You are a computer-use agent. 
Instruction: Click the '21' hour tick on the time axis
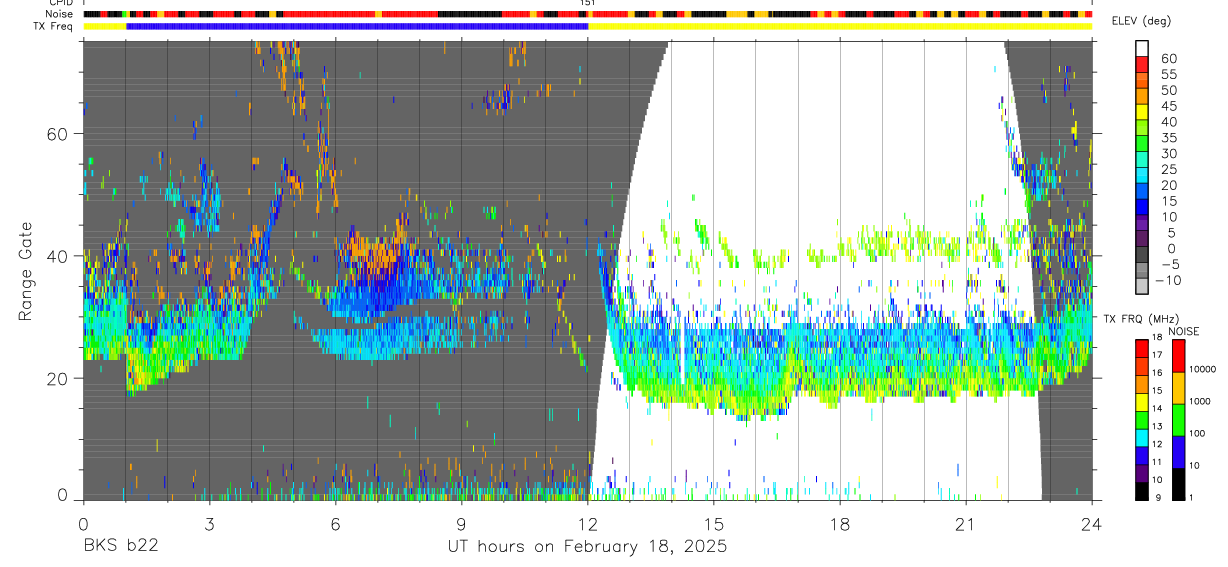[x=966, y=524]
